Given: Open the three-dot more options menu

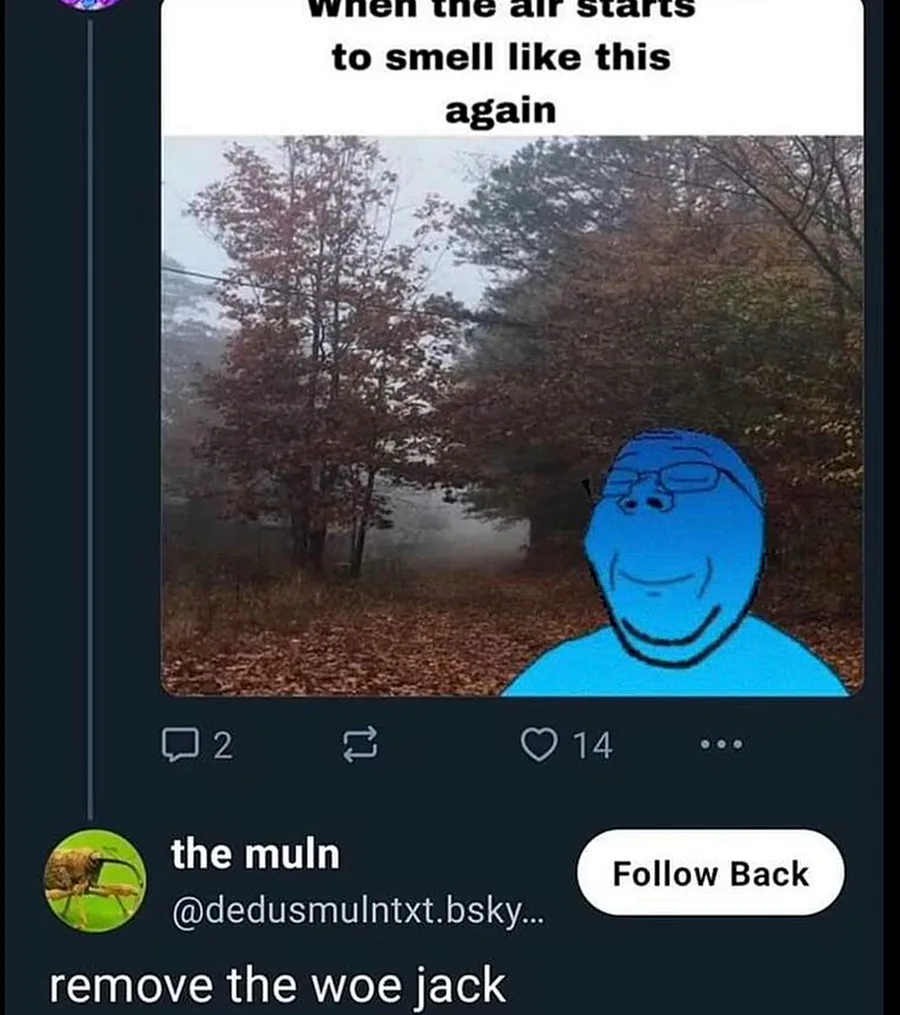Looking at the screenshot, I should (721, 745).
